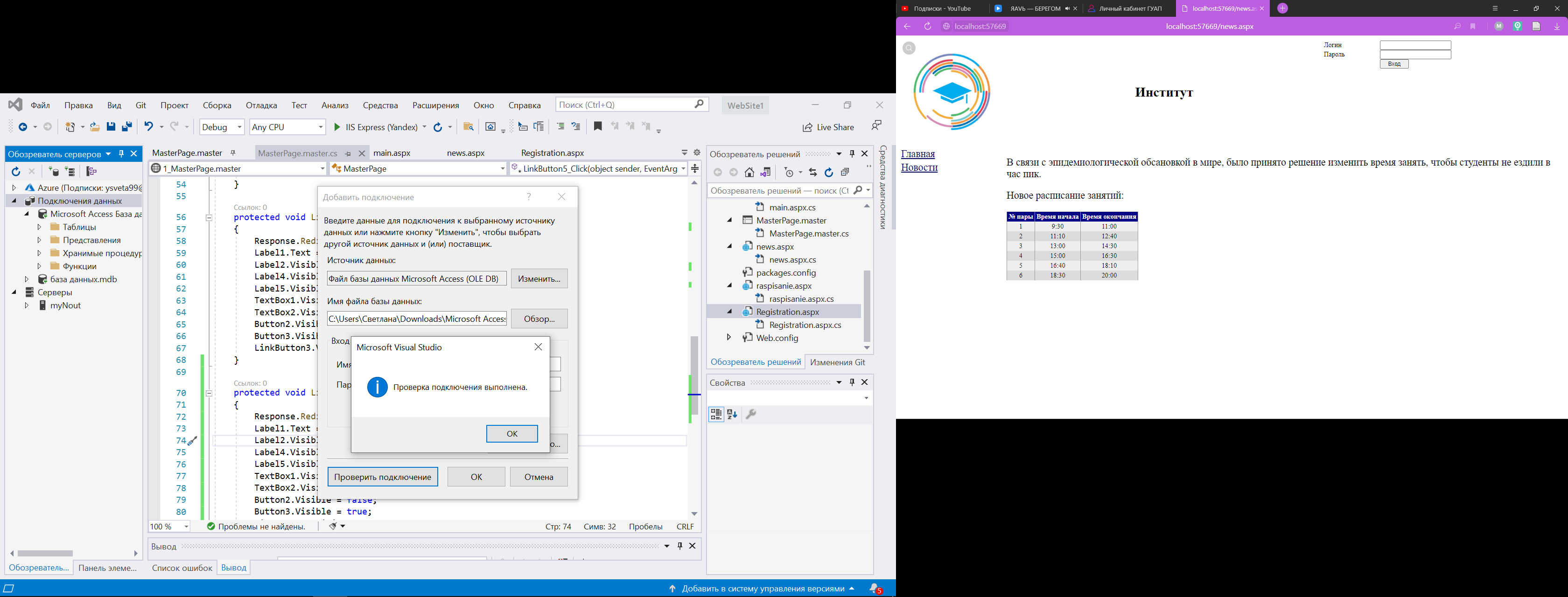Click the Home icon in the Solution Explorer toolbar

coord(749,173)
